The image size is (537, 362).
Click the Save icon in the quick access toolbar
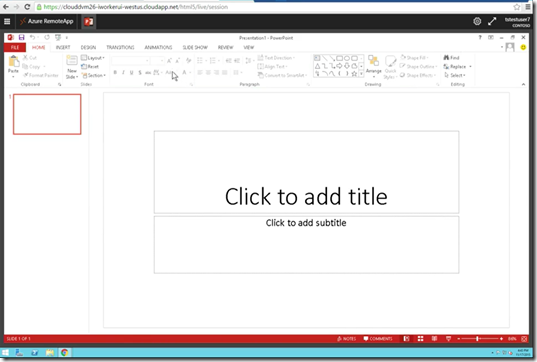click(x=21, y=37)
